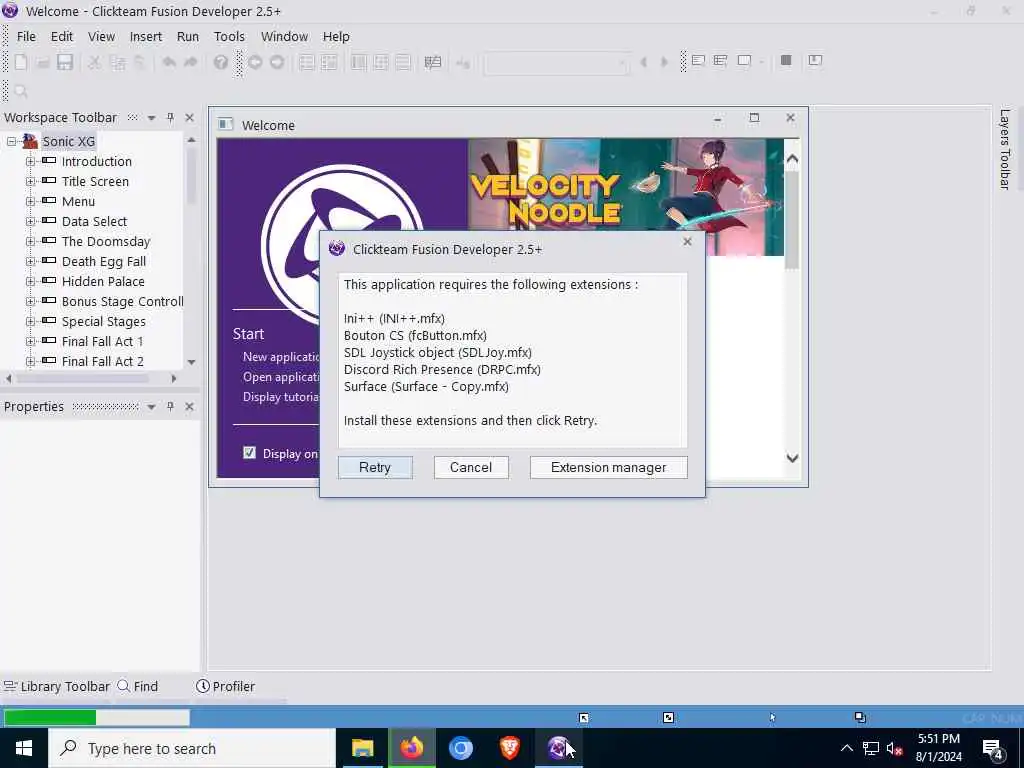Open Brave browser from the taskbar
This screenshot has height=768, width=1024.
[510, 748]
